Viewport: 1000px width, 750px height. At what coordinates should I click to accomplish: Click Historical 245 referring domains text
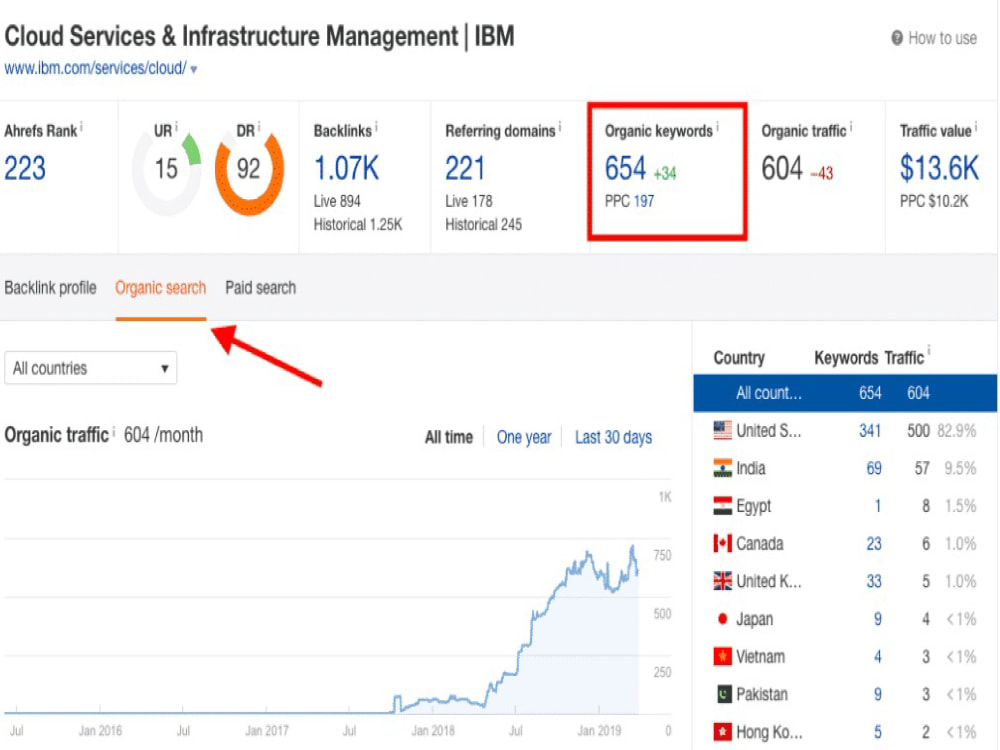coord(483,224)
